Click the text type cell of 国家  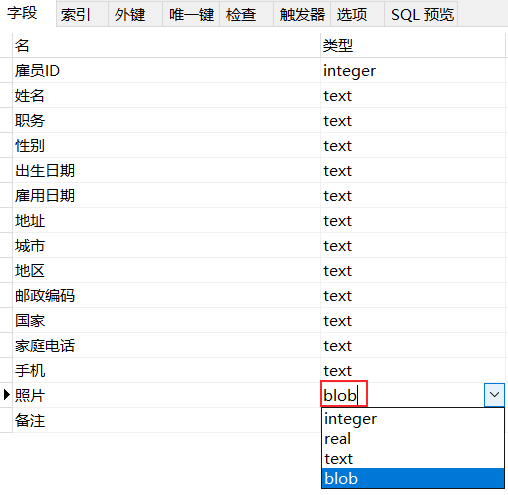(x=413, y=320)
